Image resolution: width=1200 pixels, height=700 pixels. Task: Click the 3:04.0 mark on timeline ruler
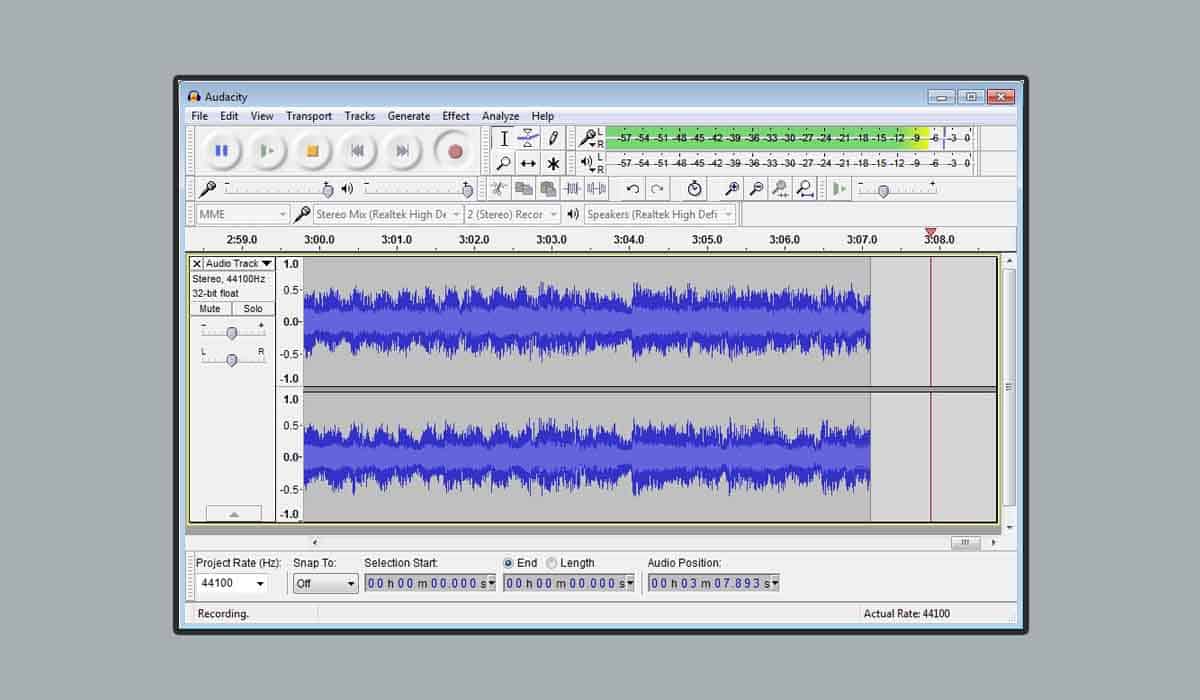tap(629, 240)
